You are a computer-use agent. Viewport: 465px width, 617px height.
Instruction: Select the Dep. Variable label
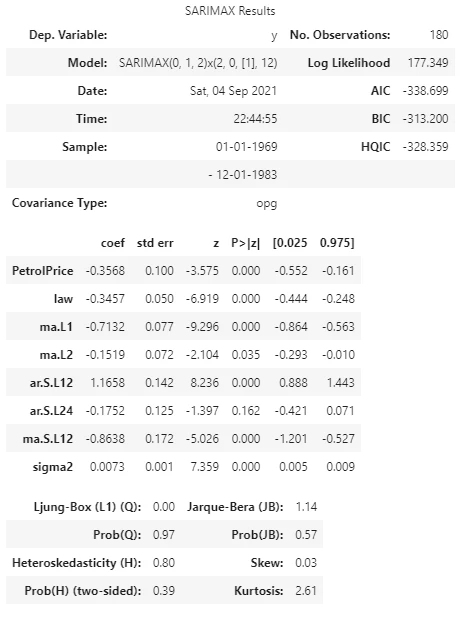coord(68,35)
